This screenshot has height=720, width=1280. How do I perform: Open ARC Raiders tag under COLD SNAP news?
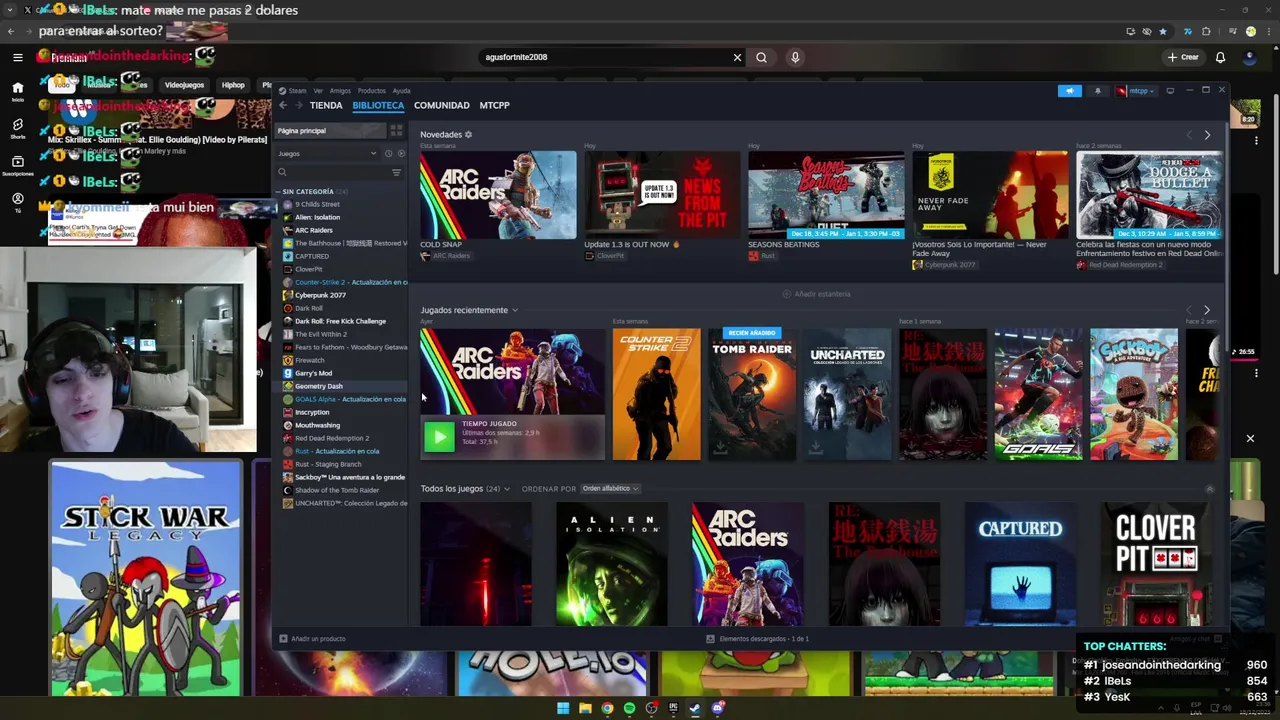[x=446, y=256]
